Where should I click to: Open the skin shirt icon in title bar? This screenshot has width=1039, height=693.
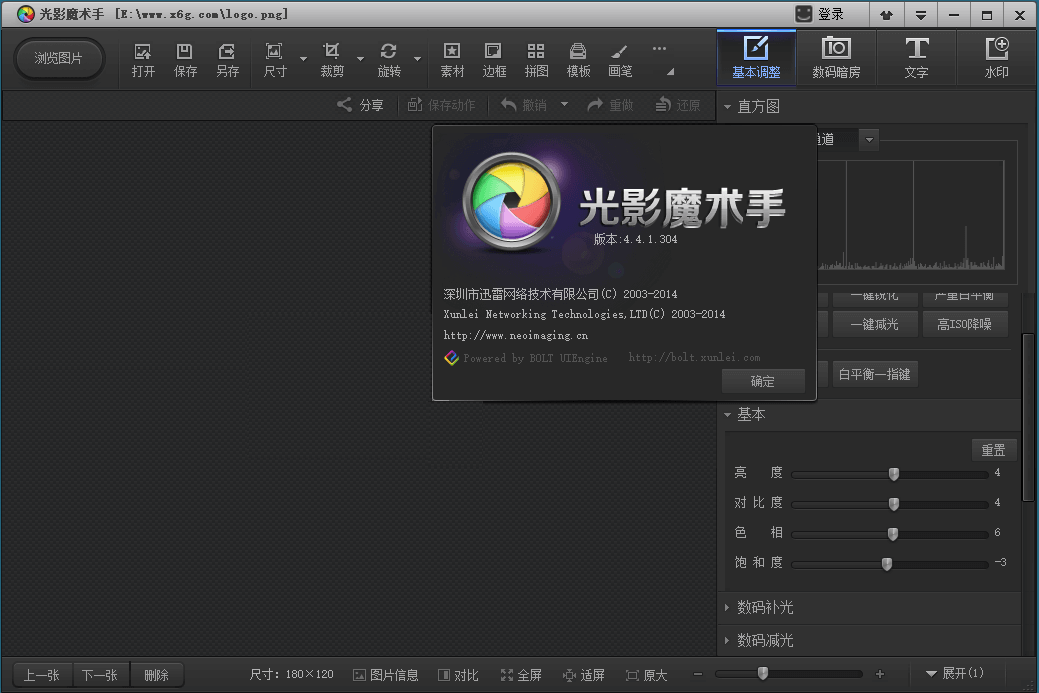[887, 15]
